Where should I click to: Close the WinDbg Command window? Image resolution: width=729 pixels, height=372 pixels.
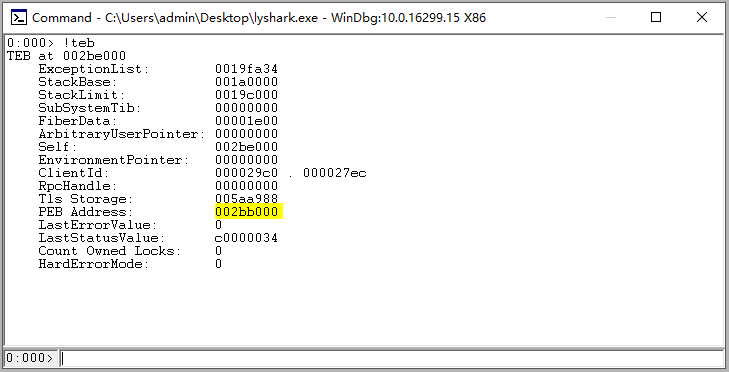[702, 18]
